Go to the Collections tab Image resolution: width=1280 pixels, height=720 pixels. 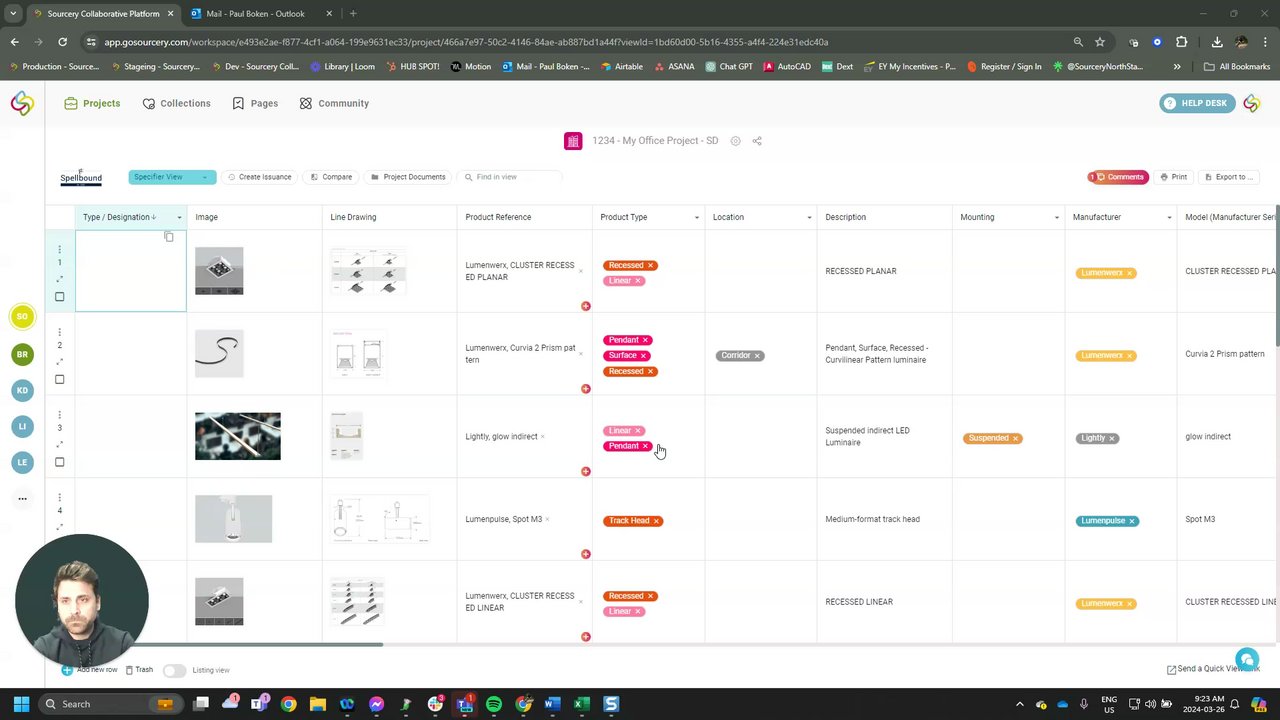177,103
